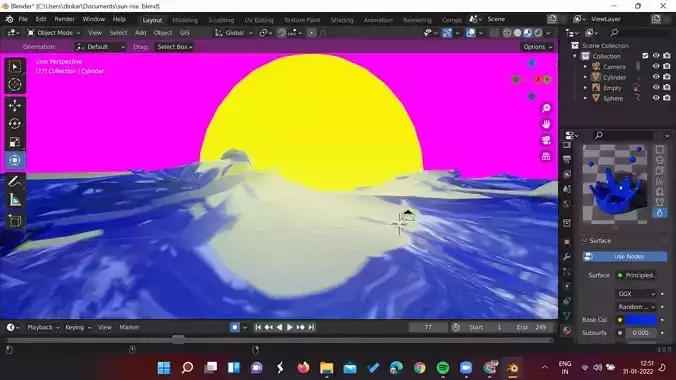Open the Render menu

point(64,19)
